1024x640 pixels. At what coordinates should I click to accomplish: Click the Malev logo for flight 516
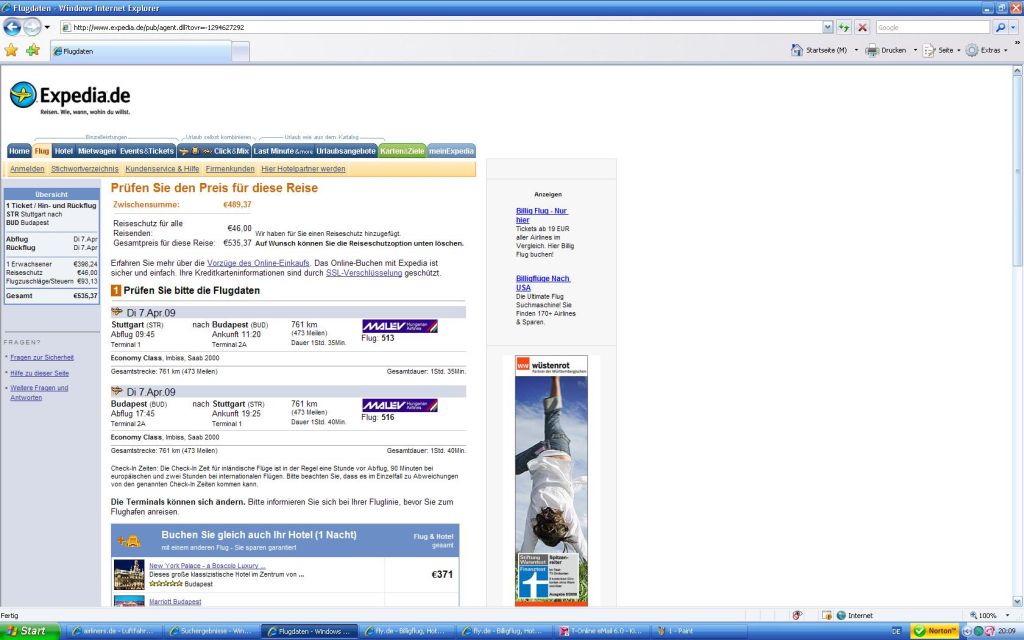(400, 405)
